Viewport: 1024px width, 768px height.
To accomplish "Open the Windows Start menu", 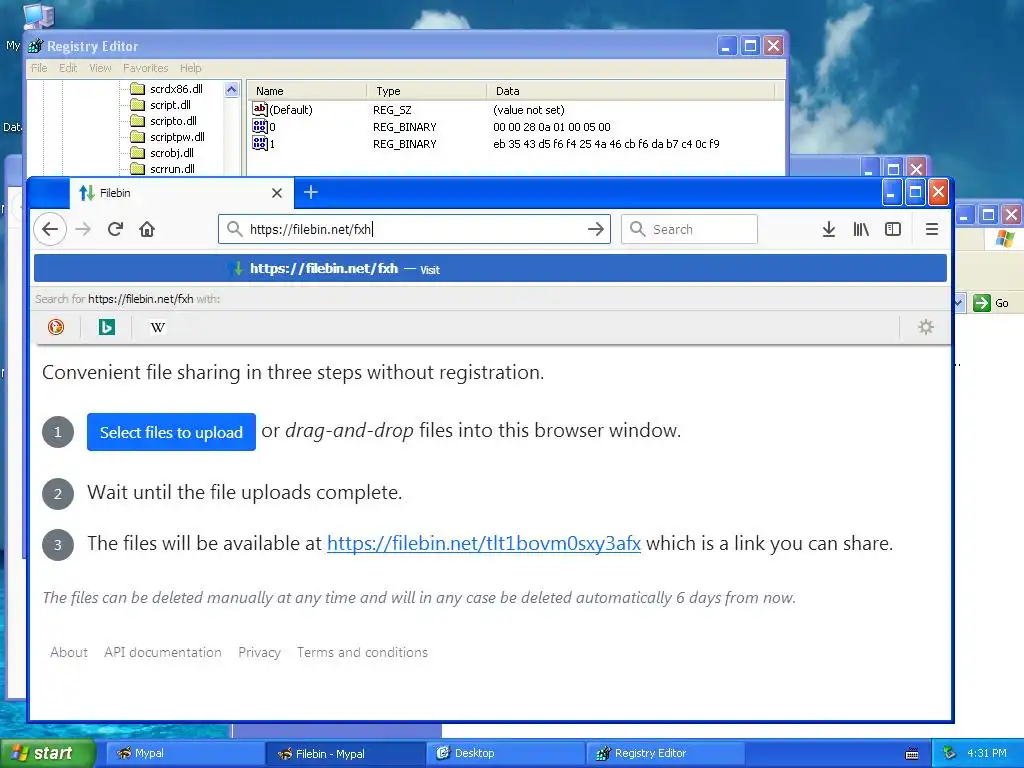I will [x=47, y=753].
